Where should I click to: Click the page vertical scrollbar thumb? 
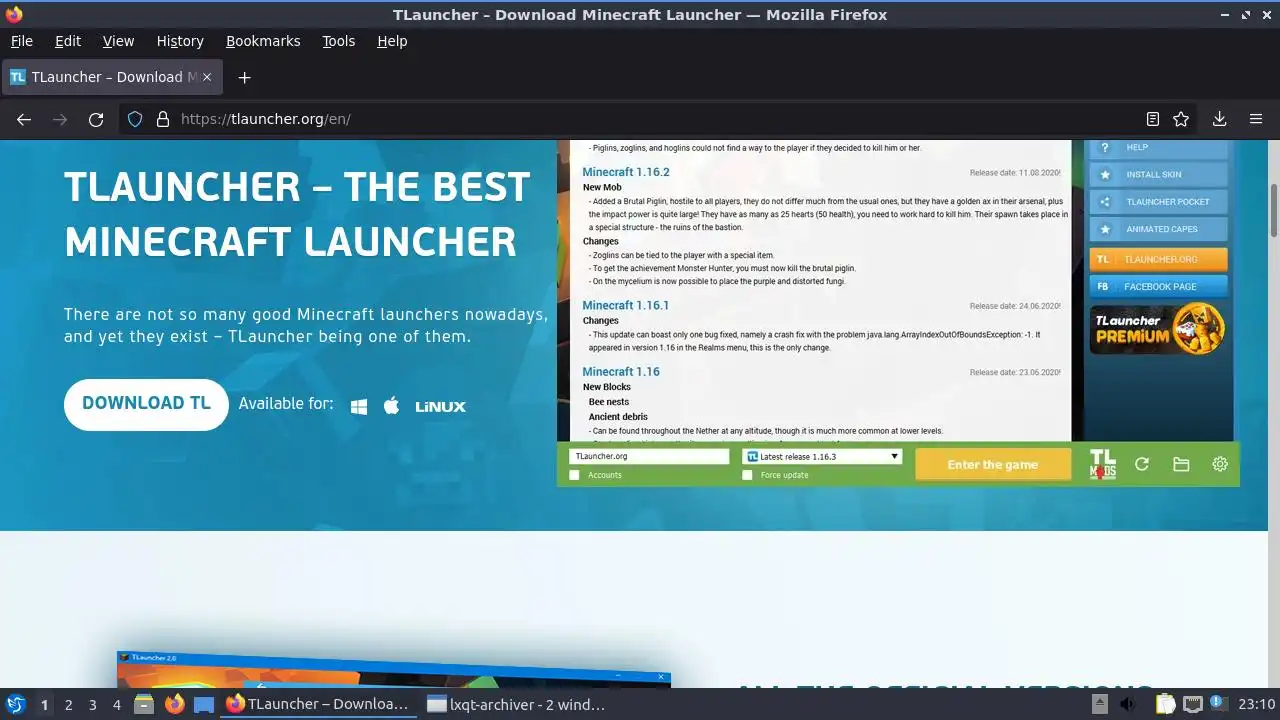1274,210
